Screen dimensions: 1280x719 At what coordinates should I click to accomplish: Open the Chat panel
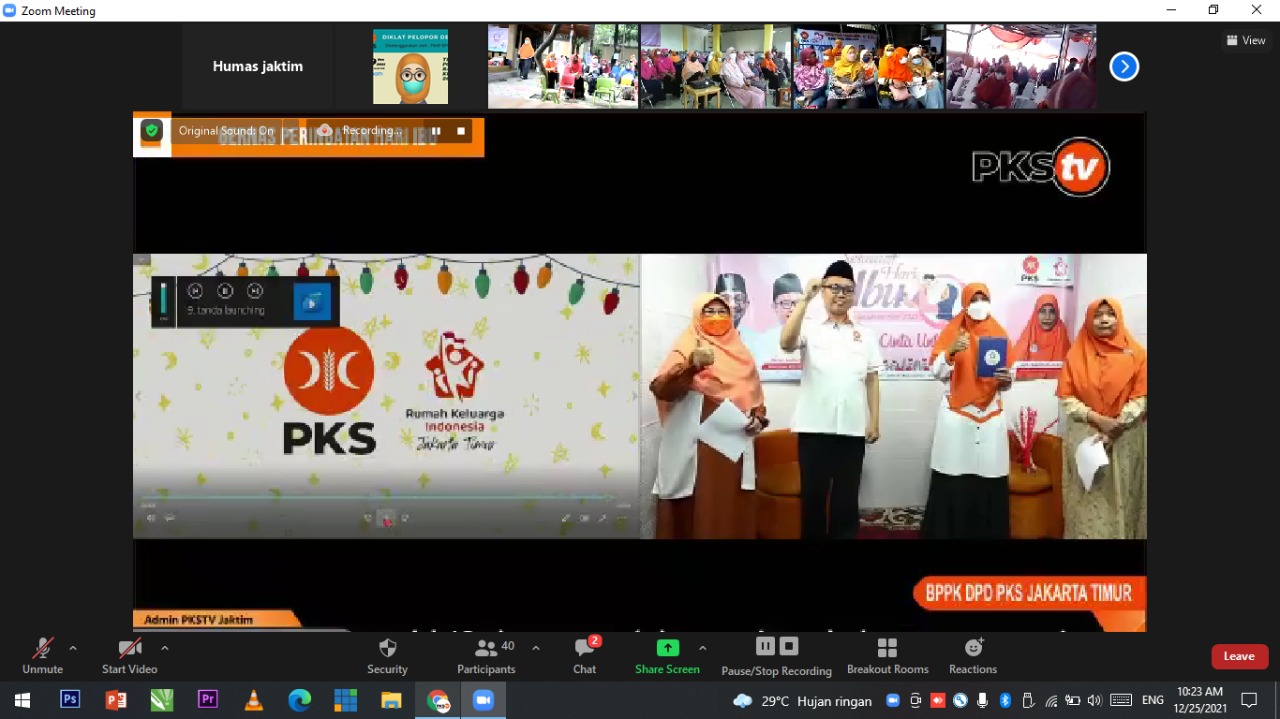tap(585, 648)
